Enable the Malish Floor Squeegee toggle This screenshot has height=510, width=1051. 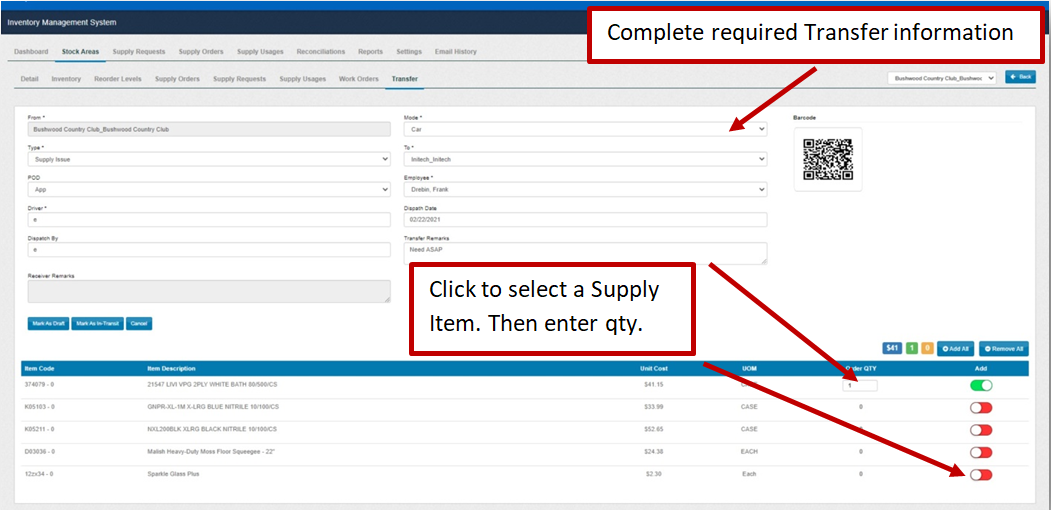[981, 452]
